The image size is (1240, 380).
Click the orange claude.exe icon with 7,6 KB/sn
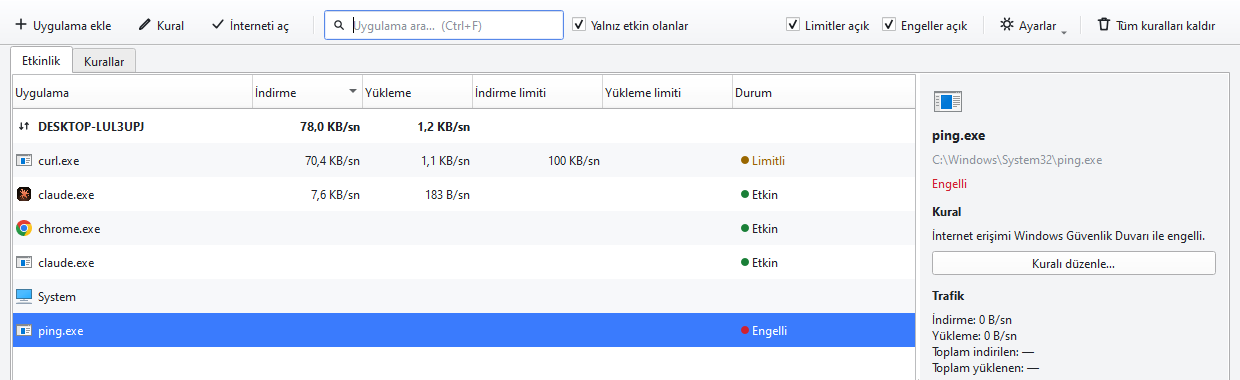pyautogui.click(x=24, y=194)
